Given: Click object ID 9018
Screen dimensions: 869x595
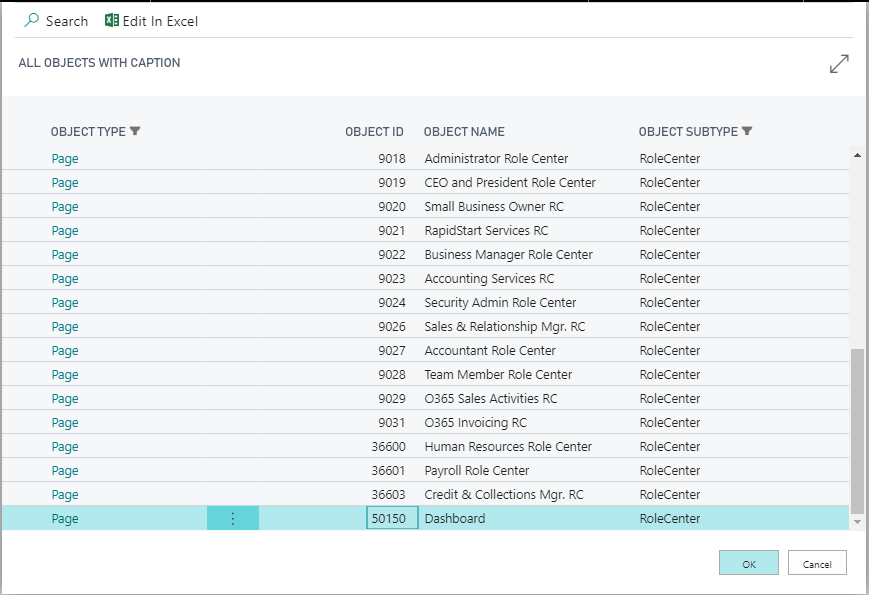Looking at the screenshot, I should pos(392,158).
